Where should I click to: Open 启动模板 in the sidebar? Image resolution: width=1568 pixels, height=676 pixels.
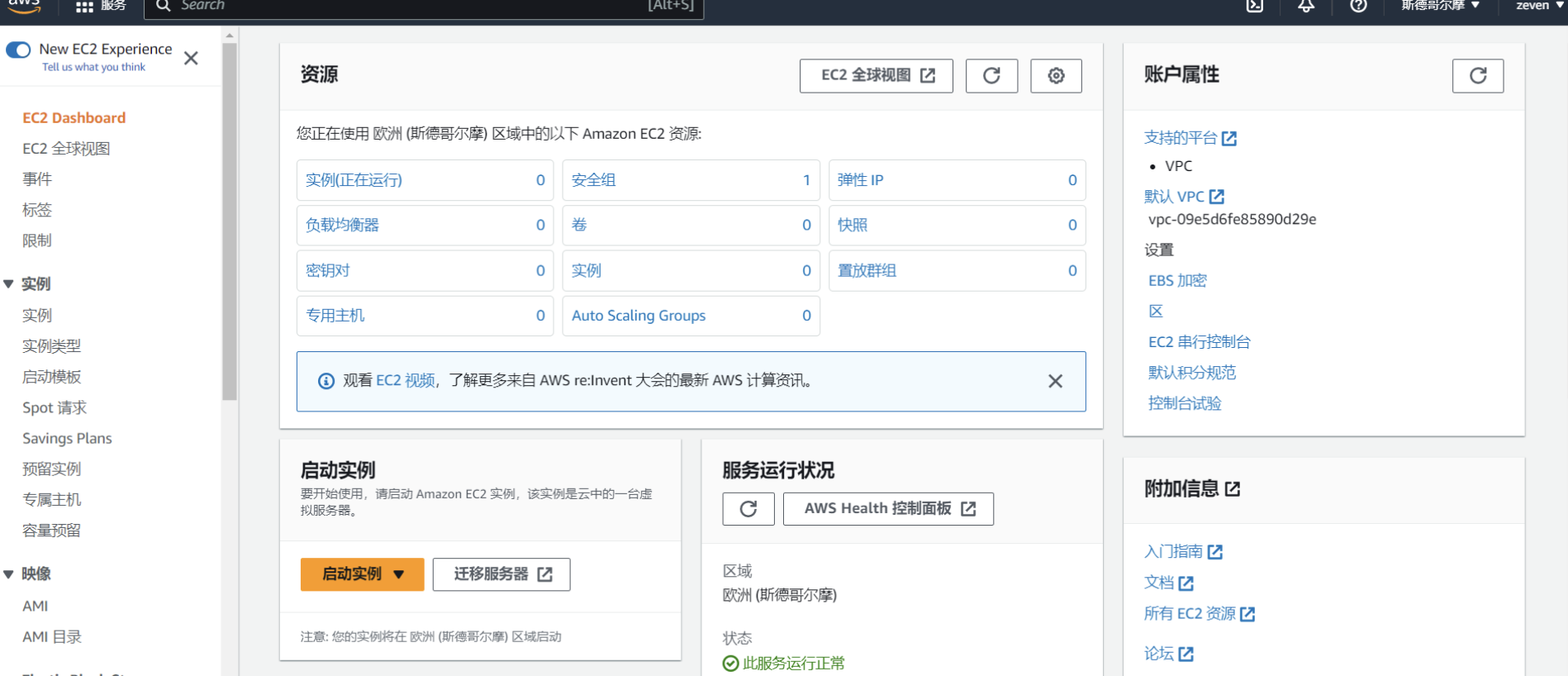[x=51, y=377]
